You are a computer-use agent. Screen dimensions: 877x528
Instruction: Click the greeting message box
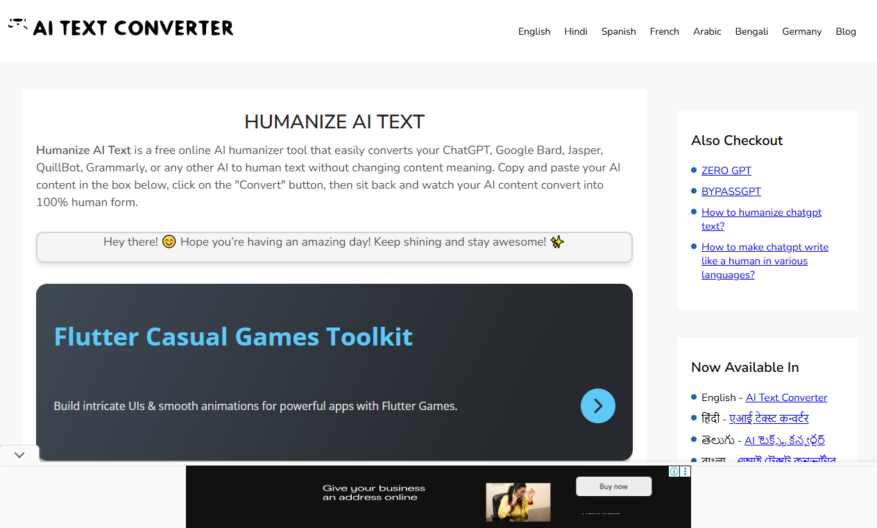[x=334, y=247]
